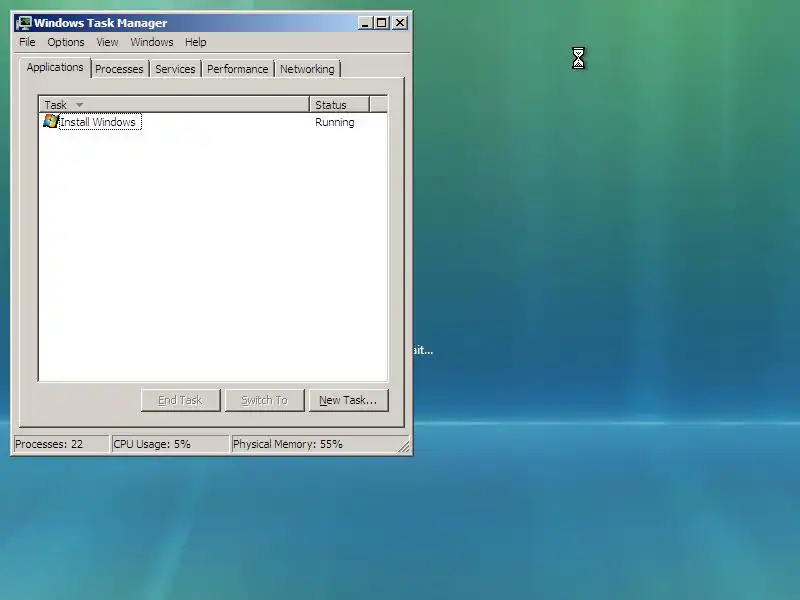Click the Install Windows task icon
This screenshot has width=800, height=600.
coord(51,121)
